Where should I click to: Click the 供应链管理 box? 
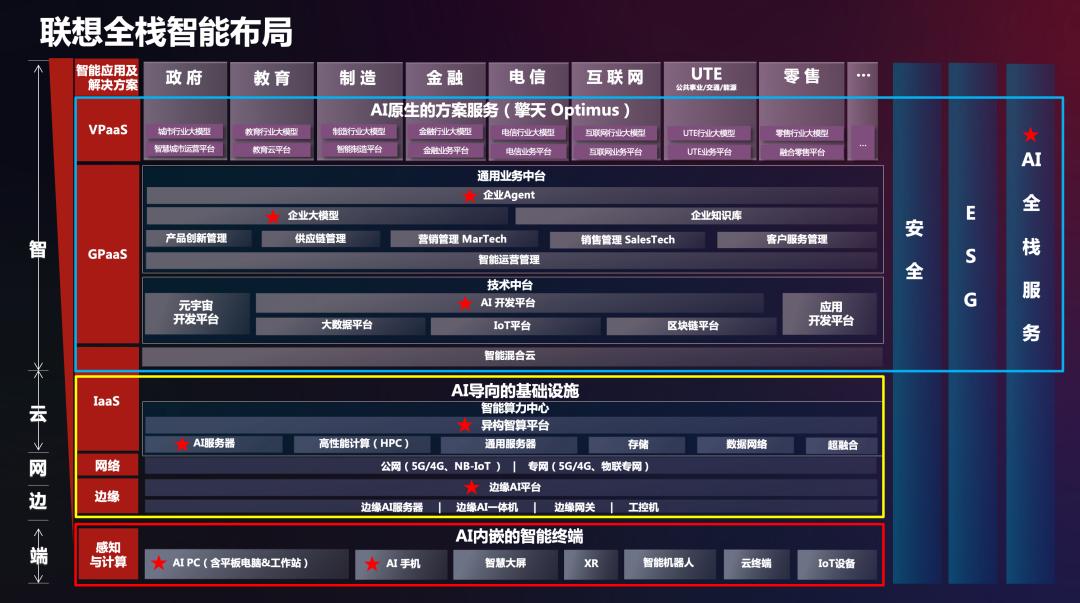tap(320, 239)
